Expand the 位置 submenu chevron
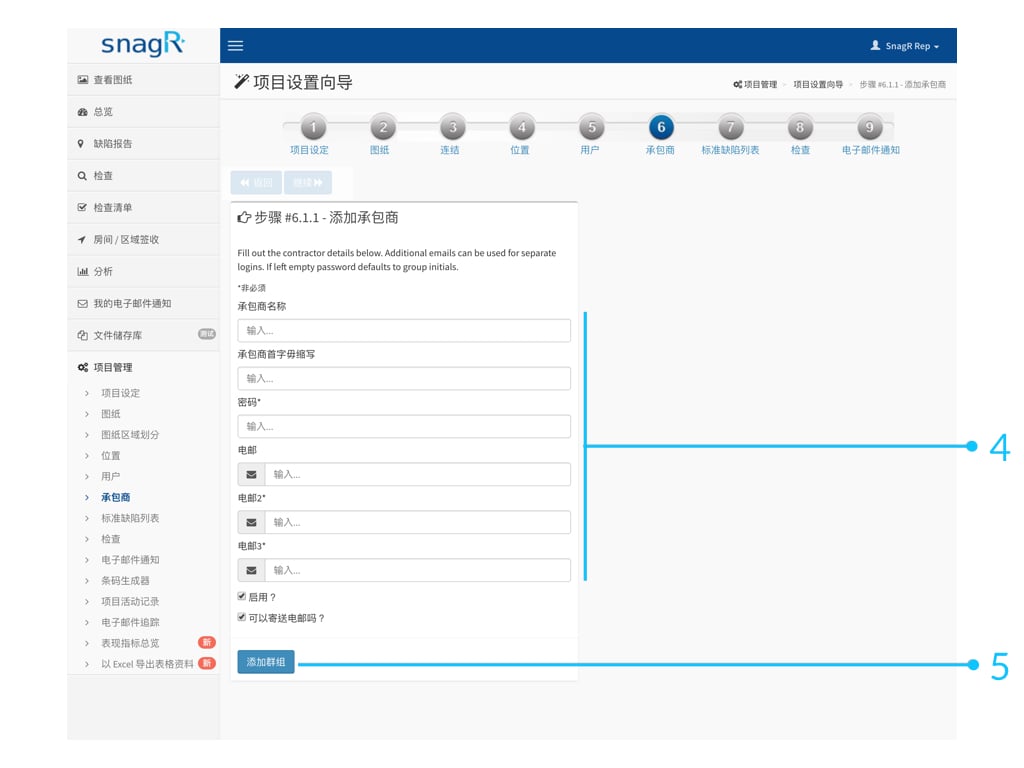The height and width of the screenshot is (768, 1024). click(87, 456)
